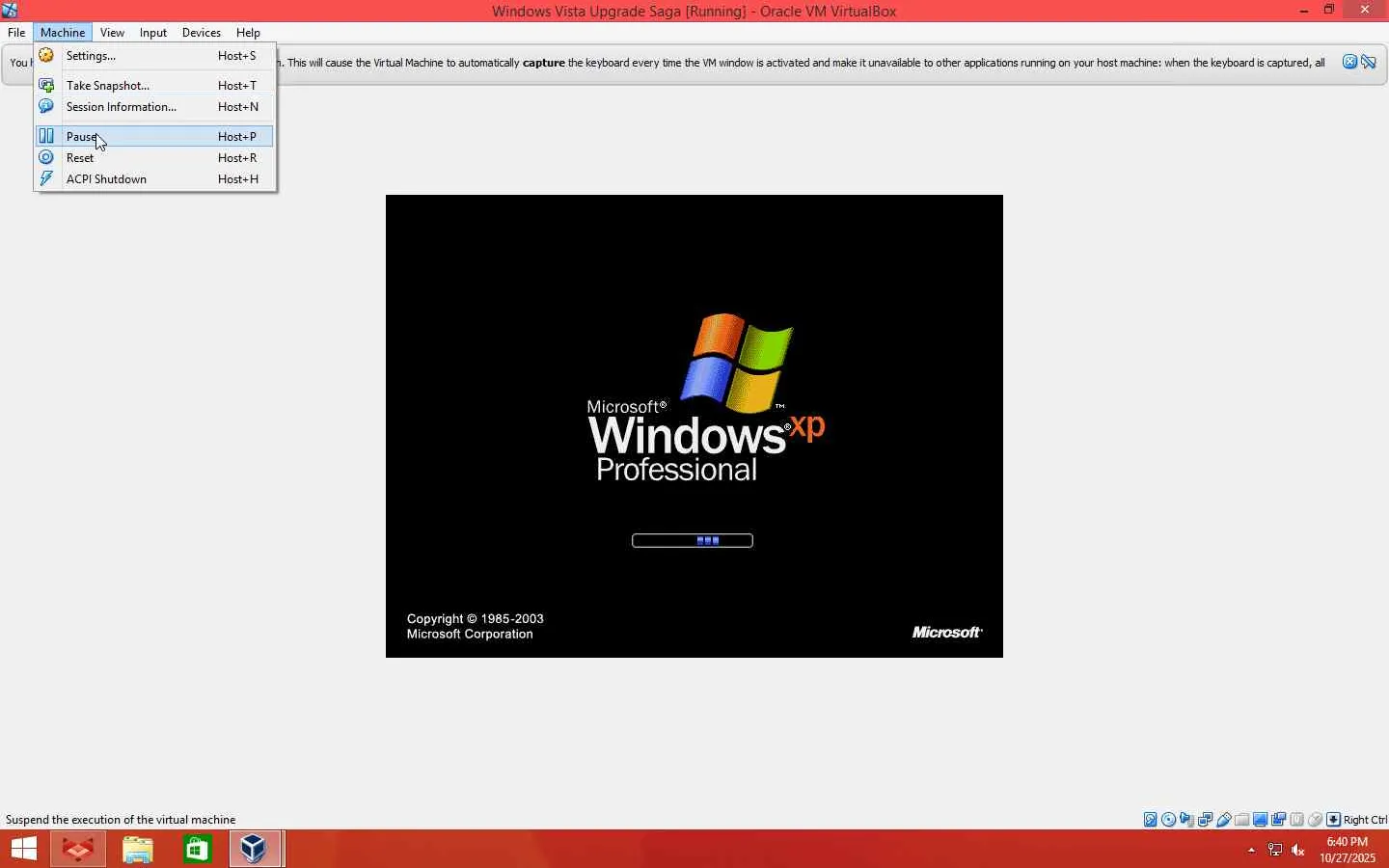The width and height of the screenshot is (1389, 868).
Task: Click the 'Suspend the execution' status bar text
Action: click(x=121, y=820)
